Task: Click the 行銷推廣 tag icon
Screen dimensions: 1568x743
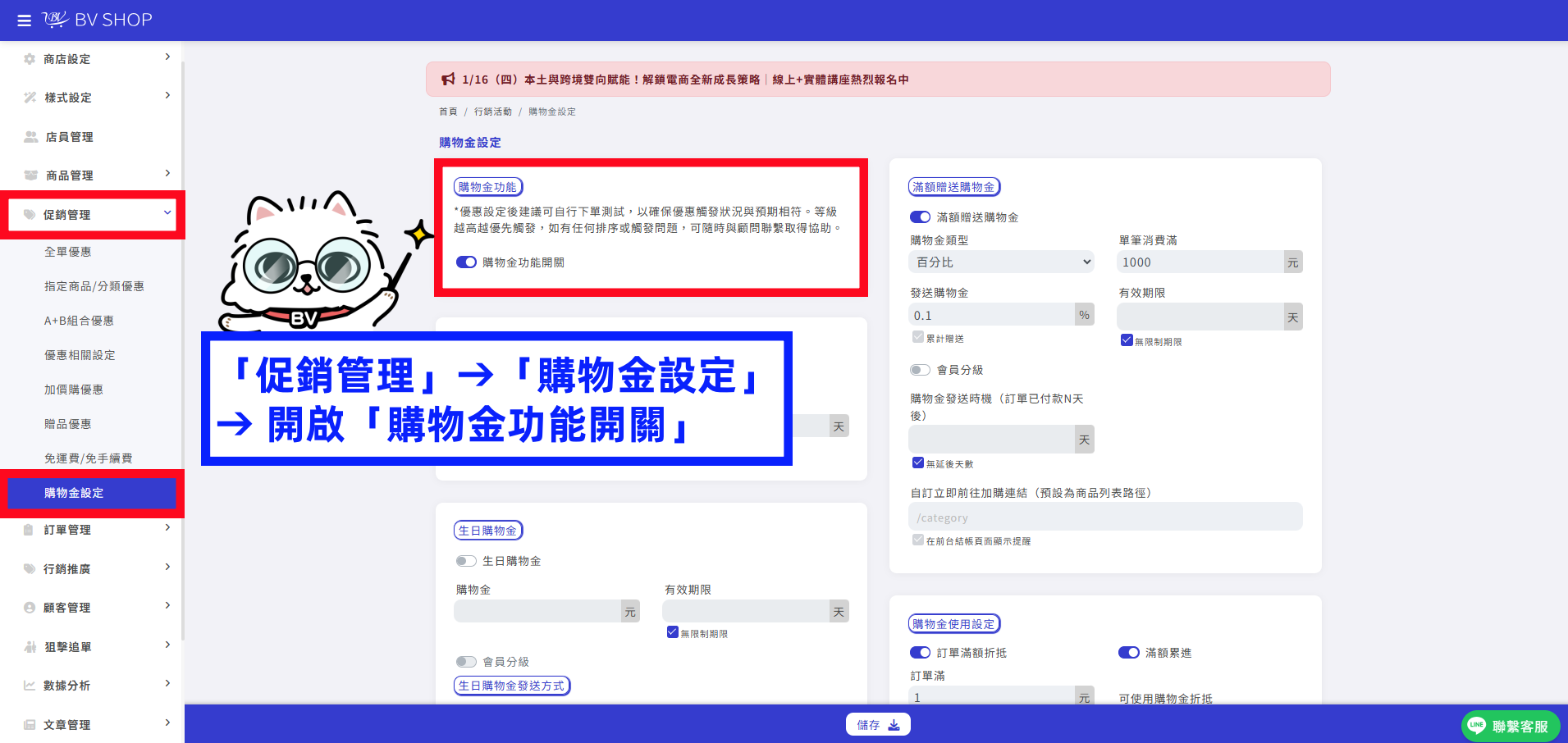Action: pos(30,569)
